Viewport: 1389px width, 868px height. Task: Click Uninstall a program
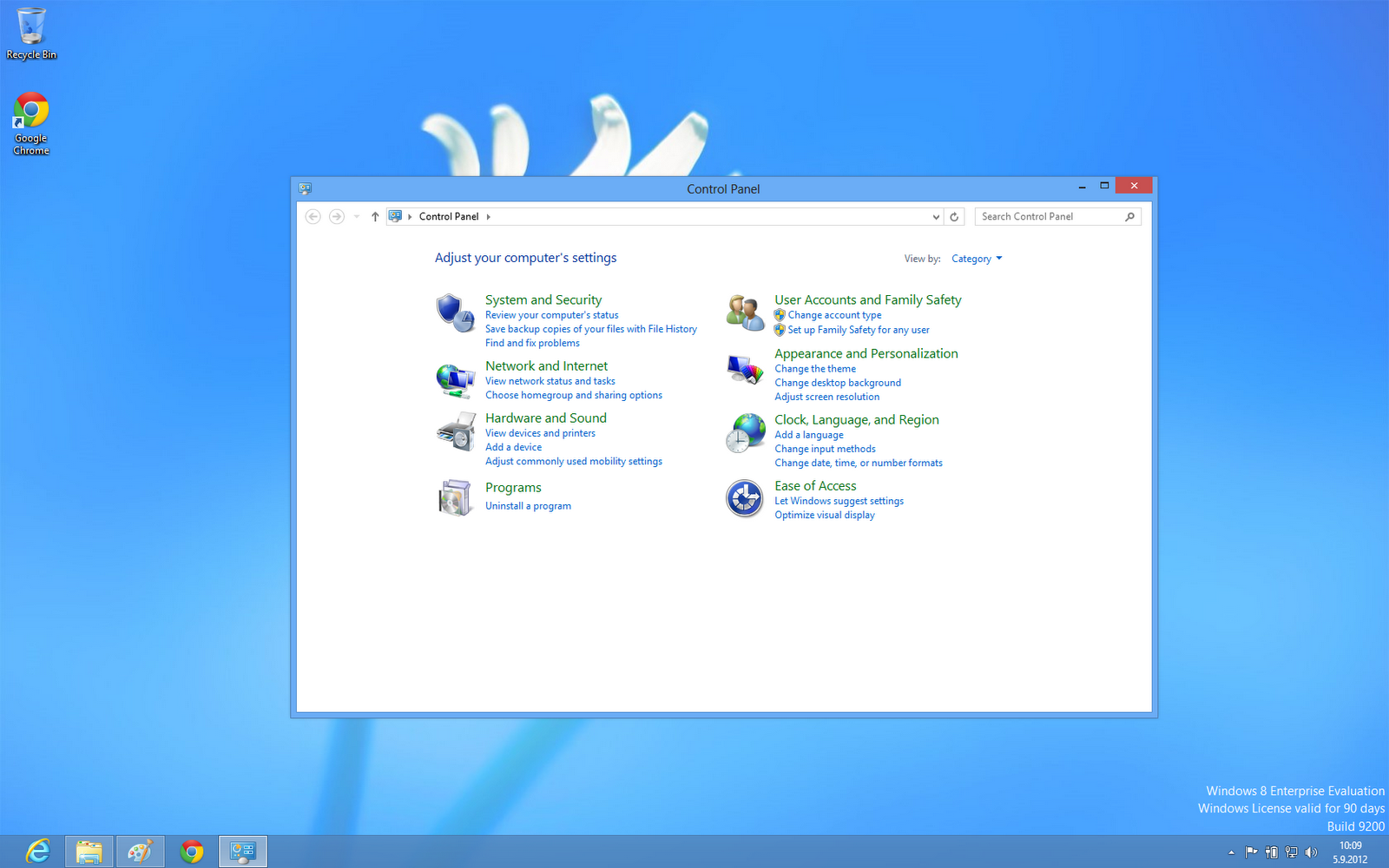point(528,506)
